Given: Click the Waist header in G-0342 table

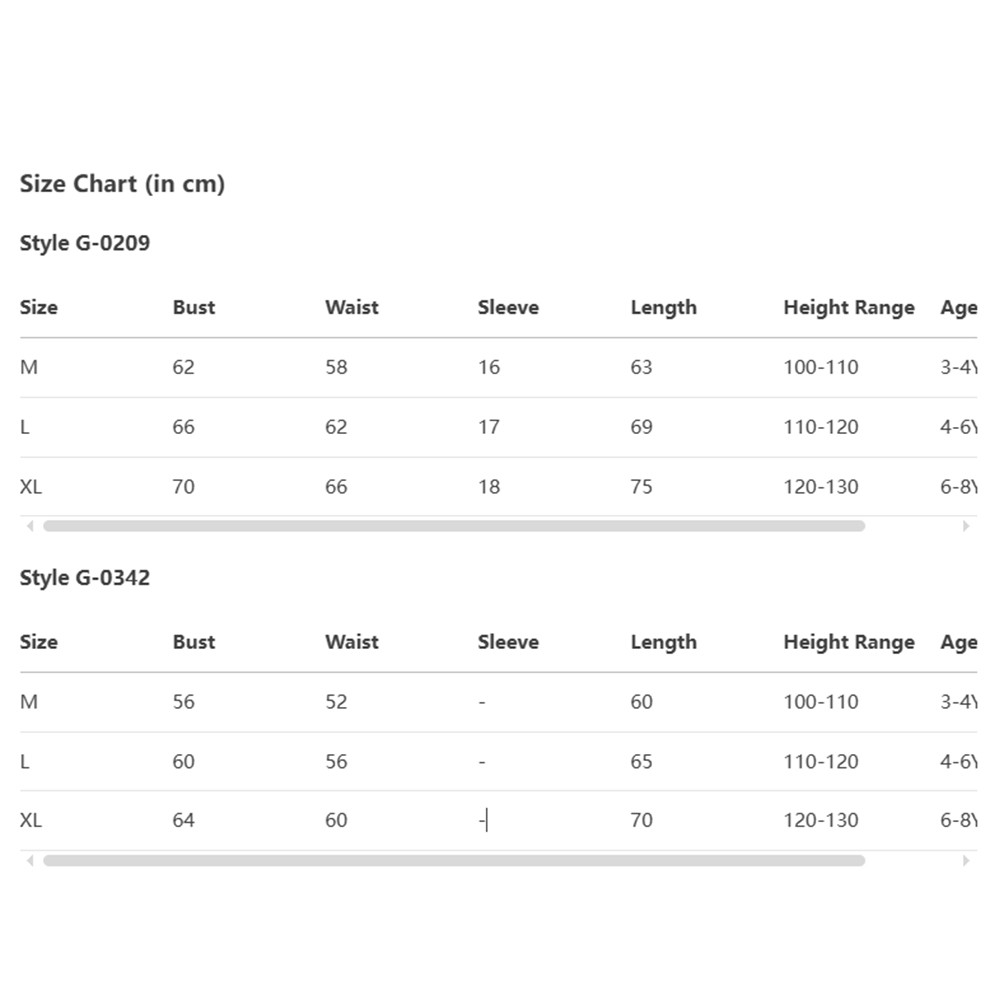Looking at the screenshot, I should (352, 642).
